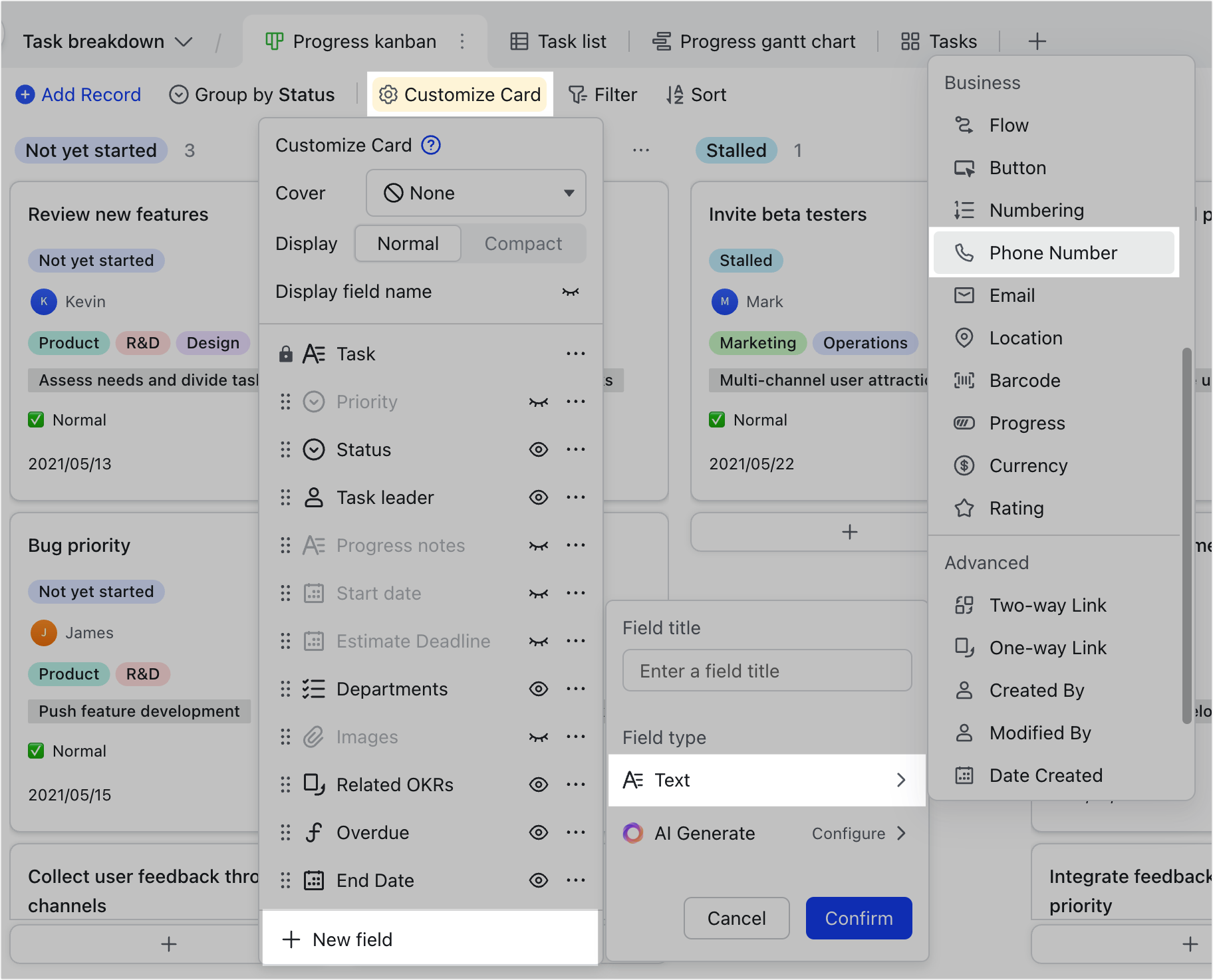Choose the Email field type
The height and width of the screenshot is (980, 1213).
1011,295
